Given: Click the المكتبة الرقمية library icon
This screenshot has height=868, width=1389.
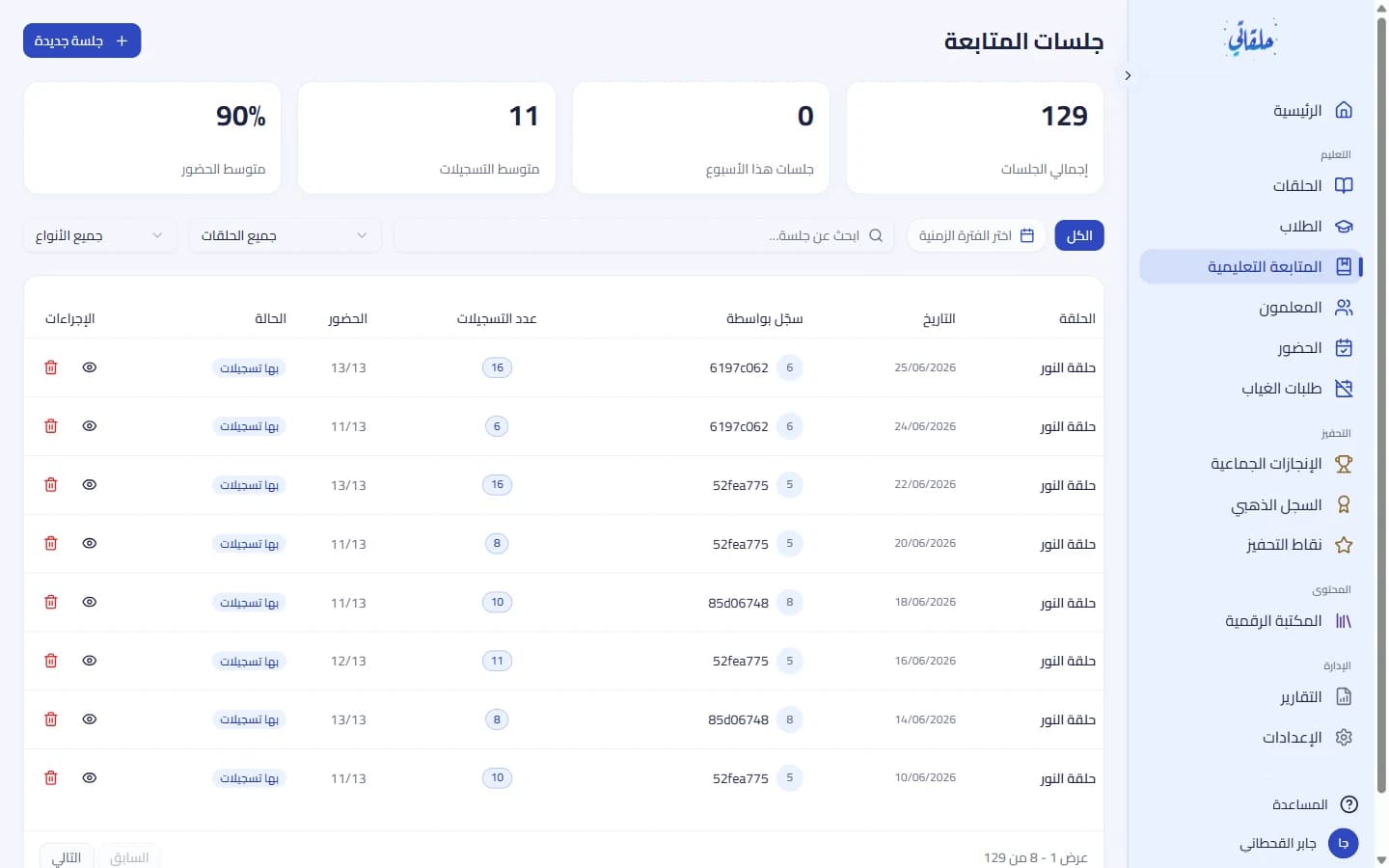Looking at the screenshot, I should (x=1344, y=621).
